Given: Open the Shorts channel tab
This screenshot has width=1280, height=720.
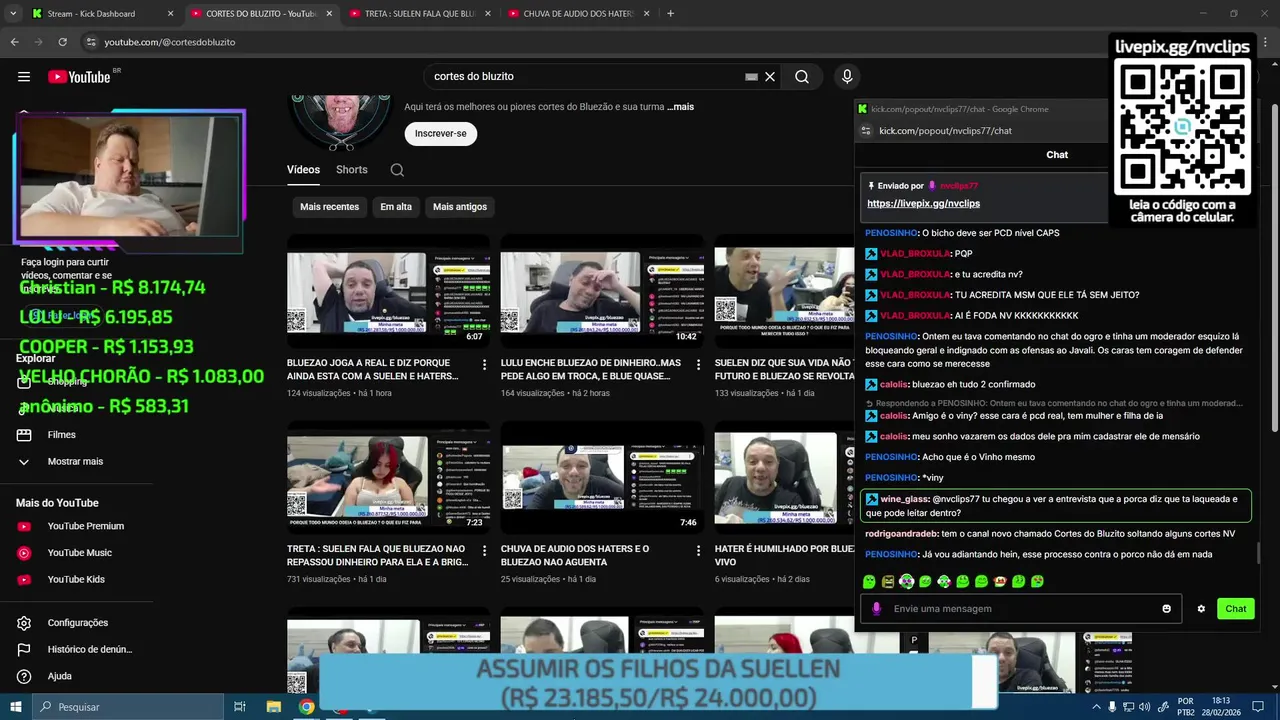Looking at the screenshot, I should click(352, 170).
